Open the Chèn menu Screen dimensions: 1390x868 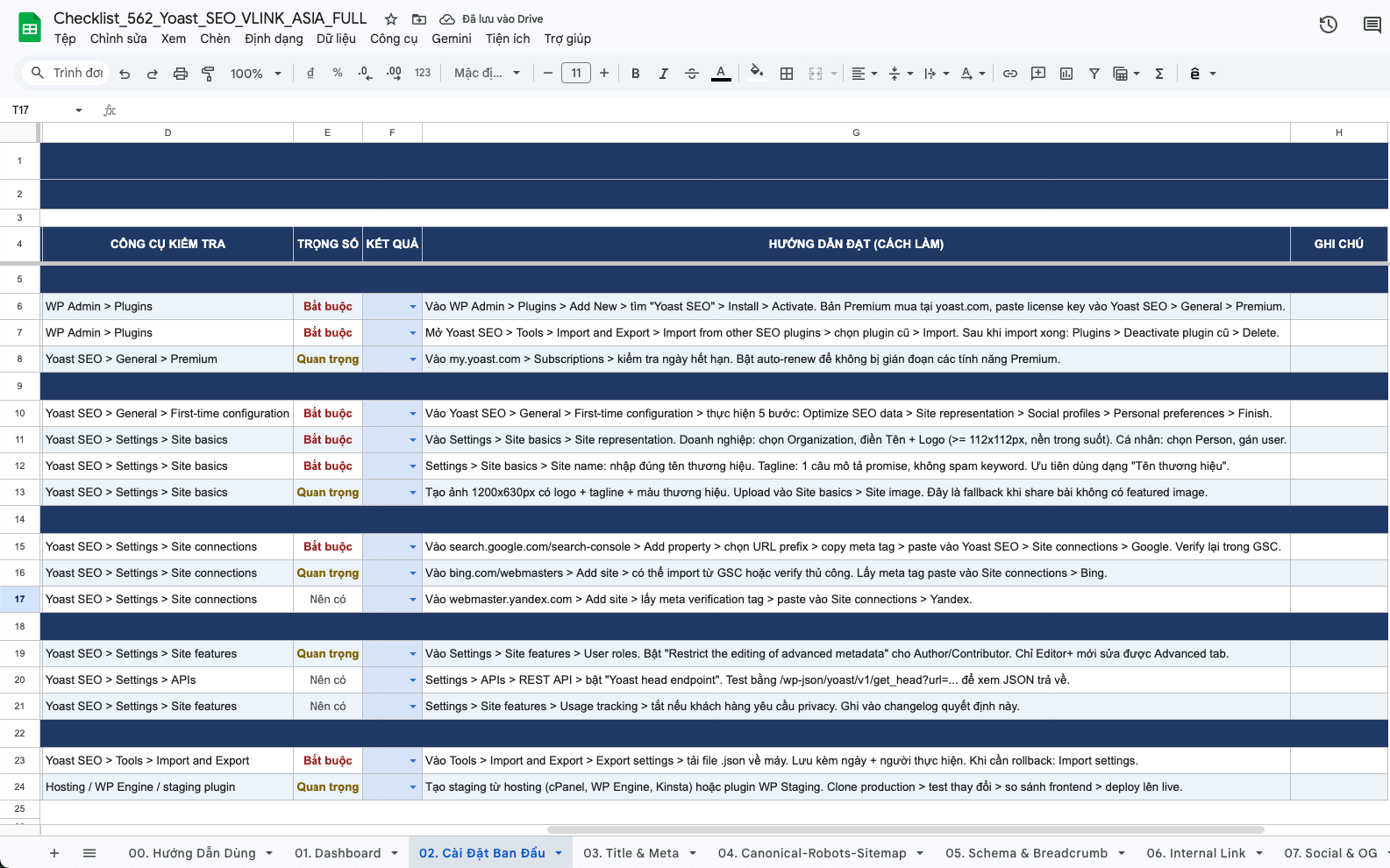click(x=215, y=39)
